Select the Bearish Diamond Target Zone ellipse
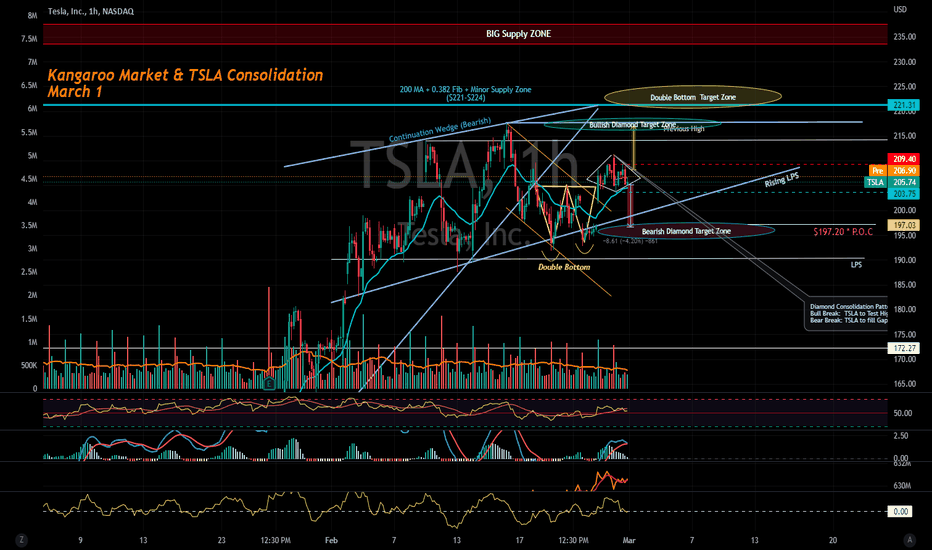 (x=686, y=231)
